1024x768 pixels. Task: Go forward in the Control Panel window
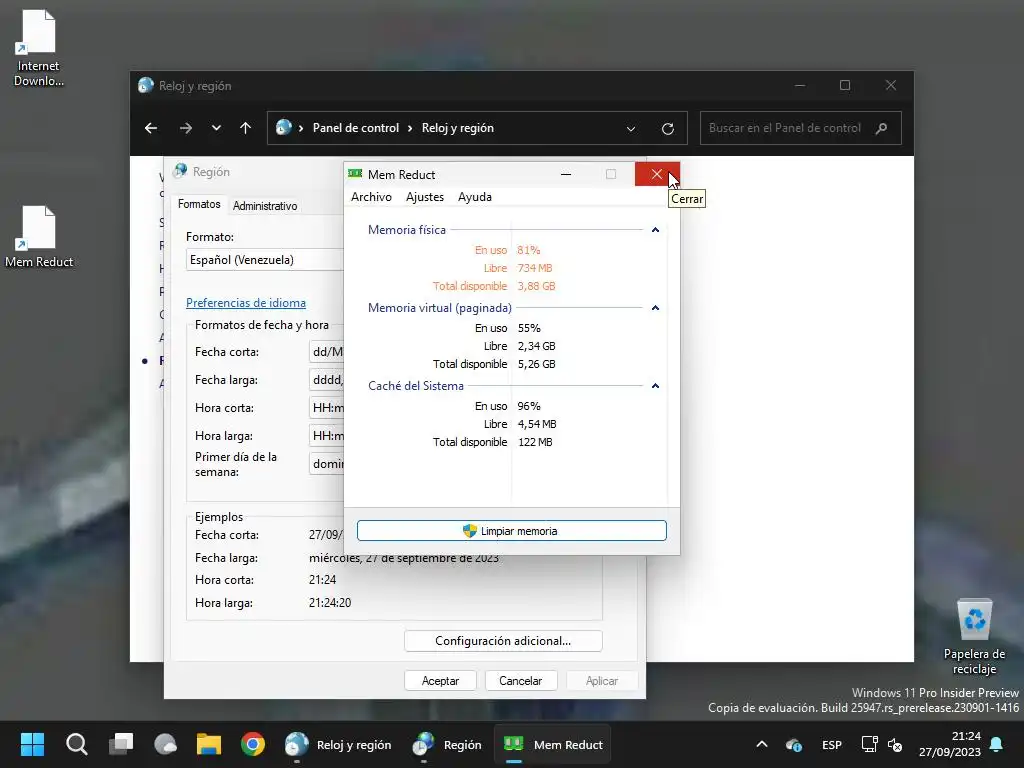[186, 128]
